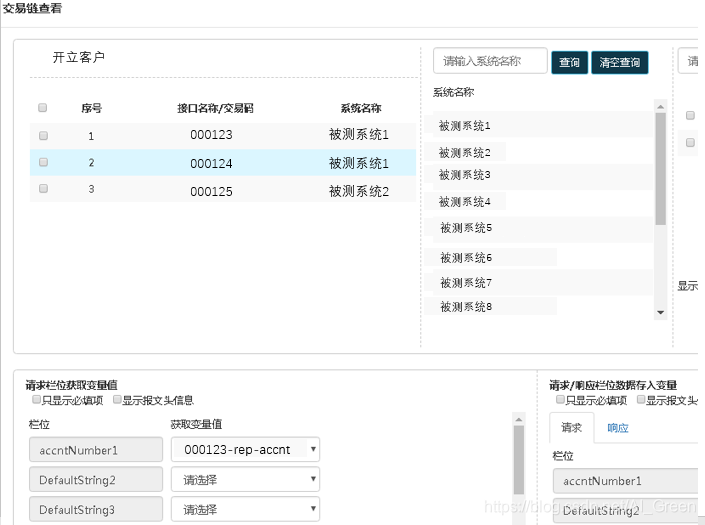Click request fields scrollbar up arrow
The height and width of the screenshot is (525, 705).
point(518,419)
